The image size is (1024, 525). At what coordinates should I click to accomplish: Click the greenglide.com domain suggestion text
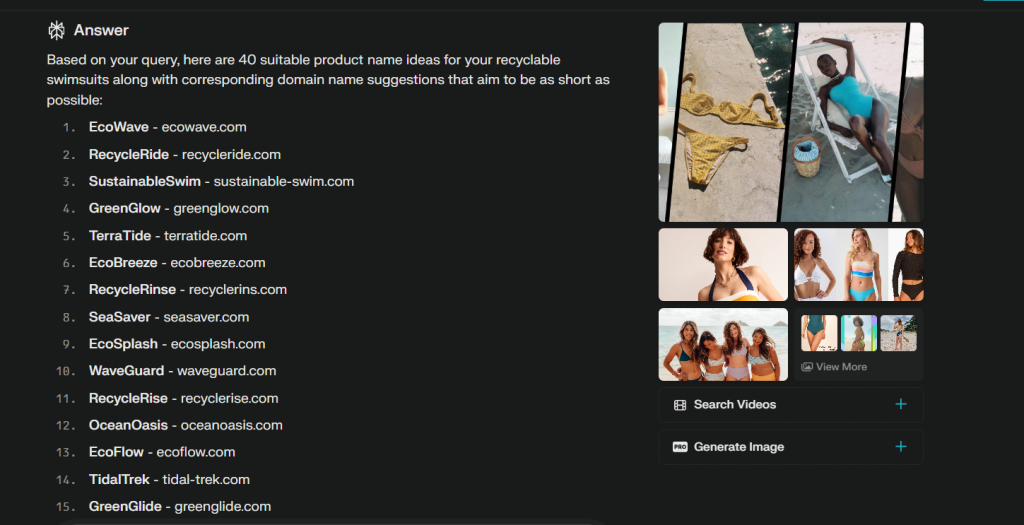click(223, 507)
